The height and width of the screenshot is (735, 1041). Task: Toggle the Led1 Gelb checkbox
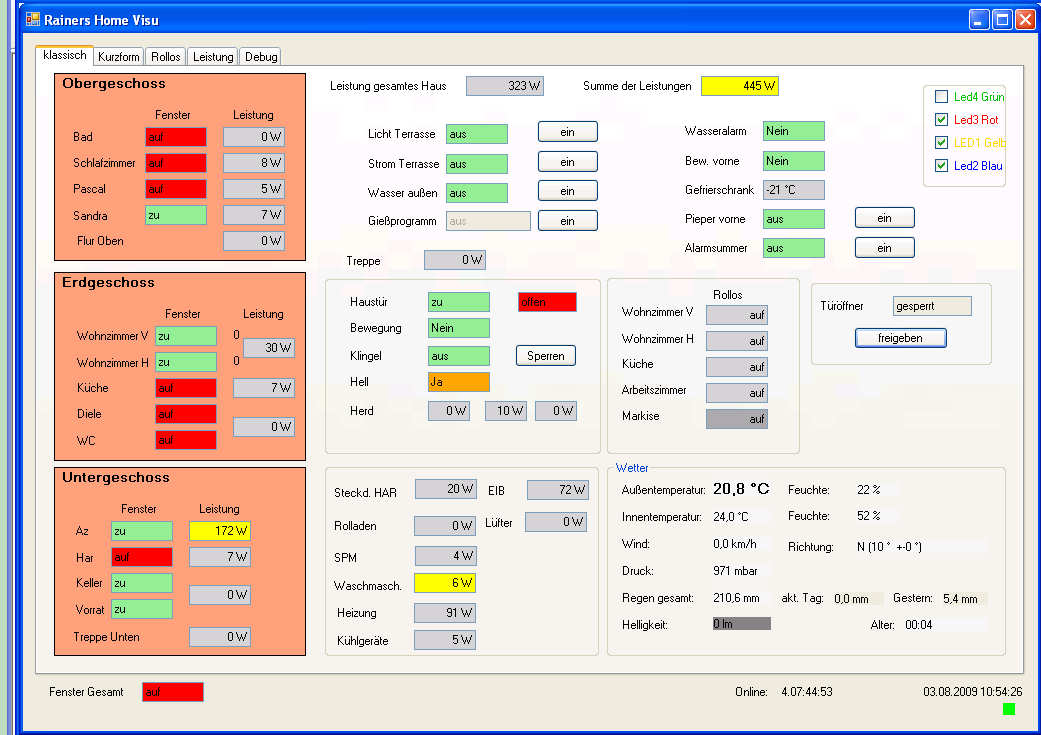[941, 143]
